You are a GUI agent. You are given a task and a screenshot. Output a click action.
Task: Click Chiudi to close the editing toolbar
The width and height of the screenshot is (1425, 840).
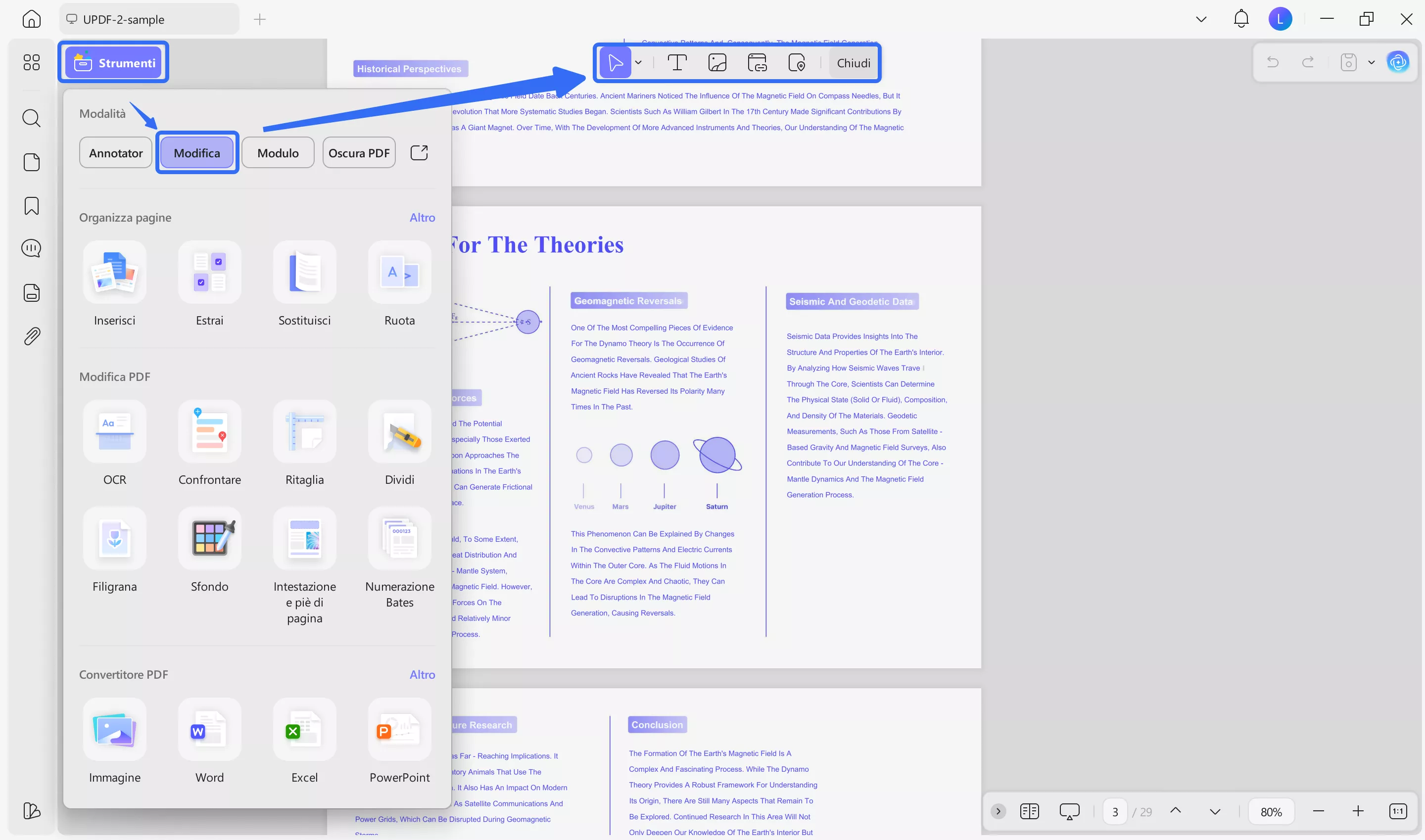[x=854, y=62]
